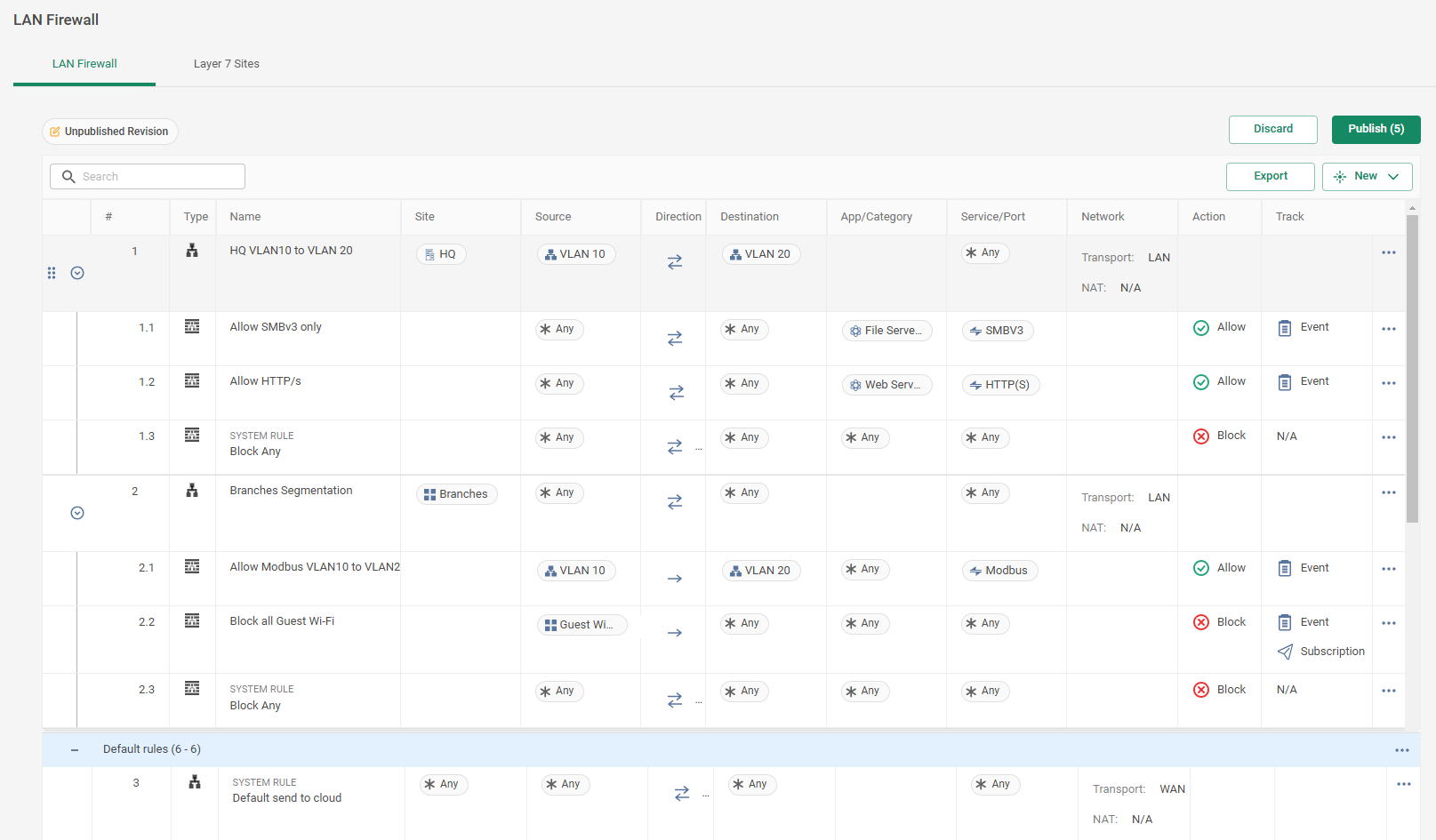Click the Publish (5) button
Screen dimensions: 1436x840
[x=1376, y=129]
